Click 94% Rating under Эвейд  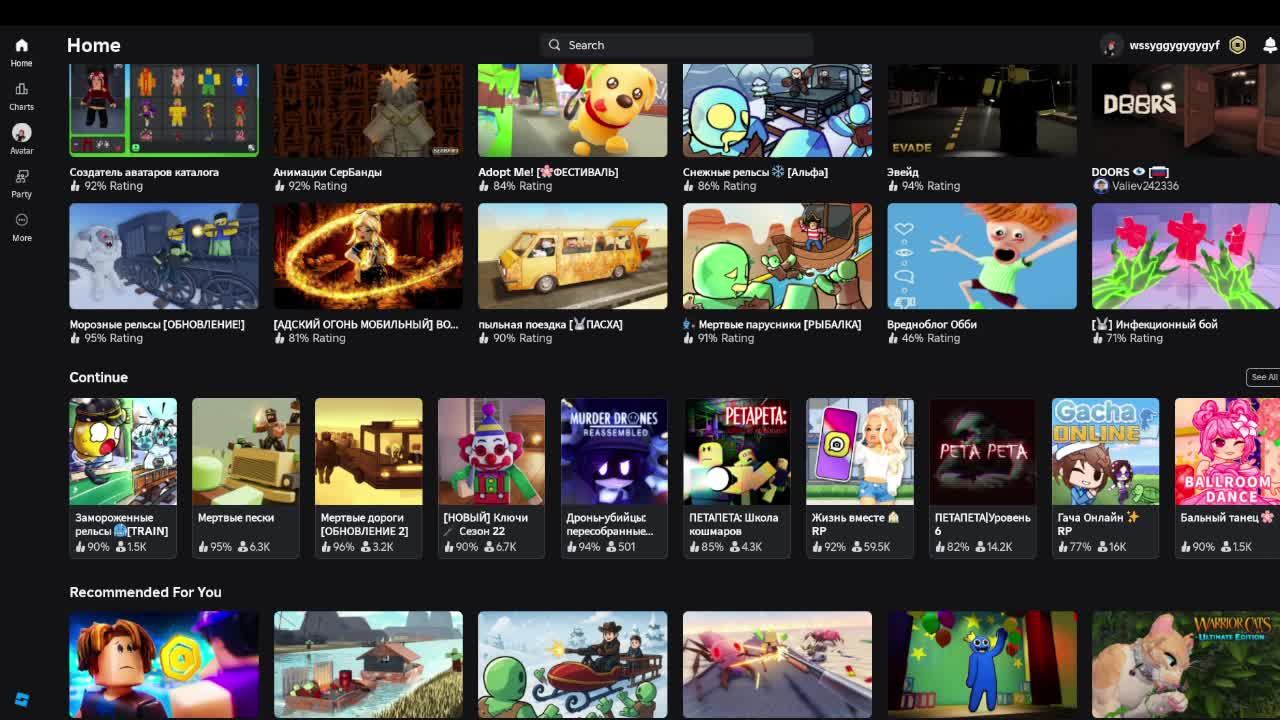924,186
